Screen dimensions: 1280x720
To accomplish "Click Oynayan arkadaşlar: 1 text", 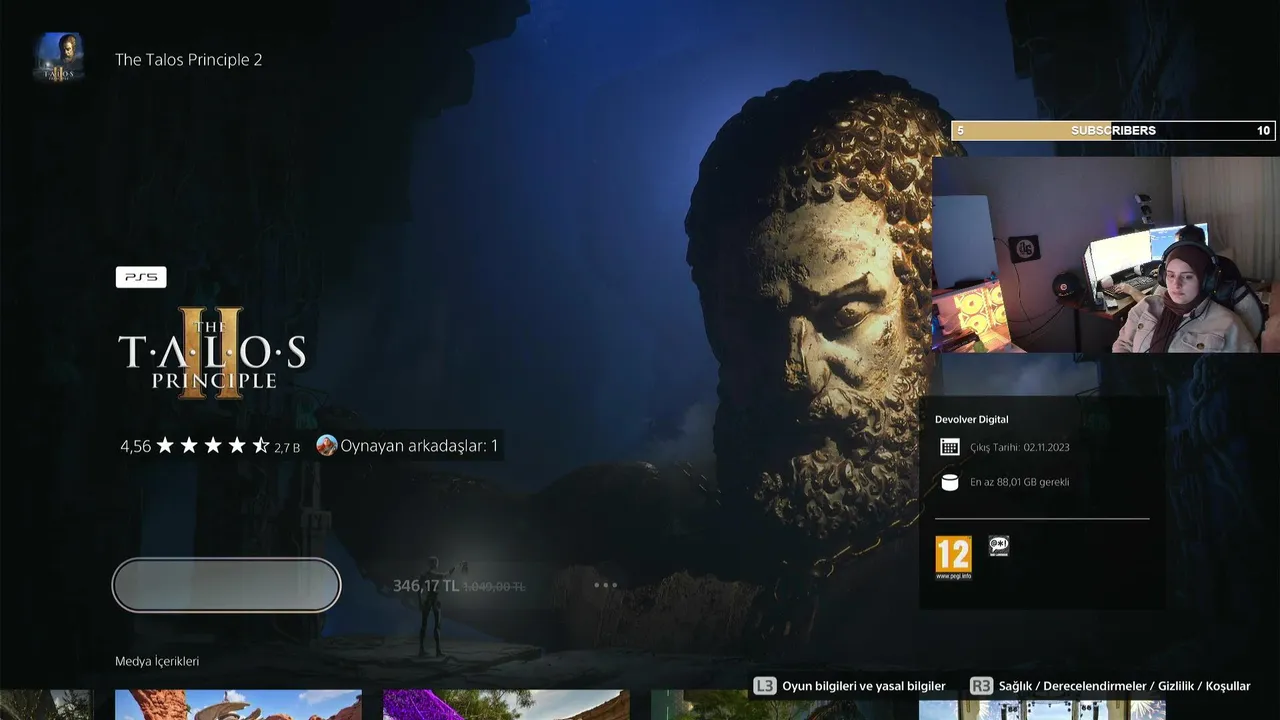I will click(x=419, y=446).
